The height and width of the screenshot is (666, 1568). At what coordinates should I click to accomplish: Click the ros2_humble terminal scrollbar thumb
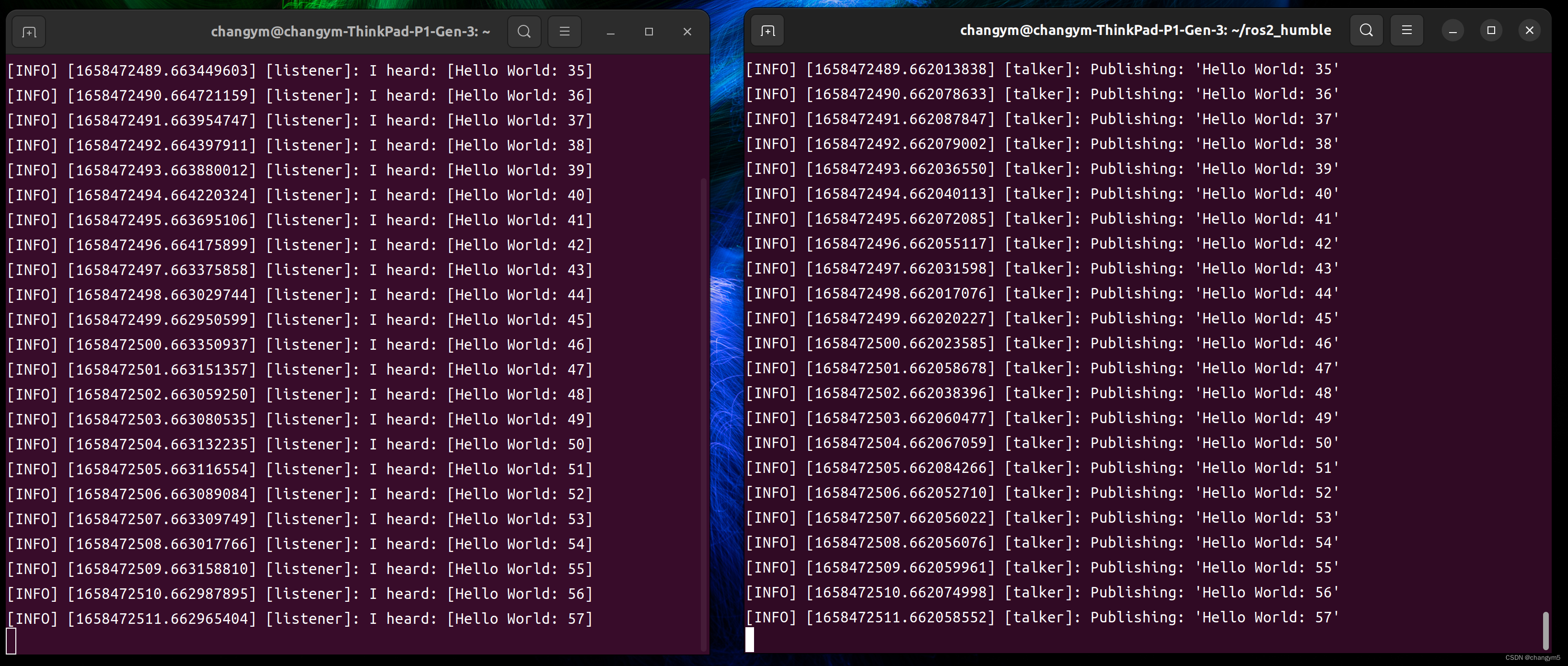pyautogui.click(x=1545, y=631)
